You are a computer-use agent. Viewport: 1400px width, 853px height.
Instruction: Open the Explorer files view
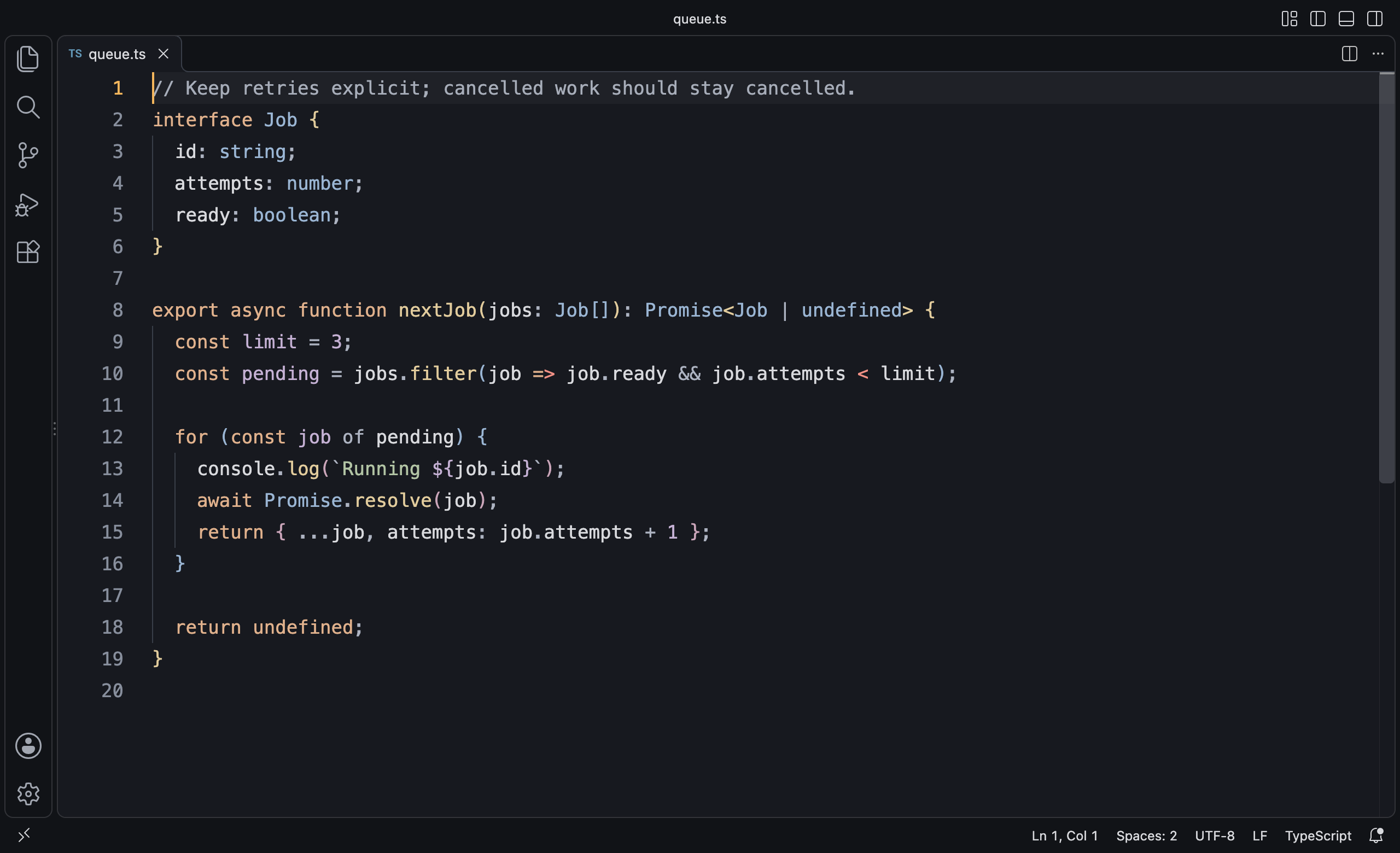click(x=28, y=59)
